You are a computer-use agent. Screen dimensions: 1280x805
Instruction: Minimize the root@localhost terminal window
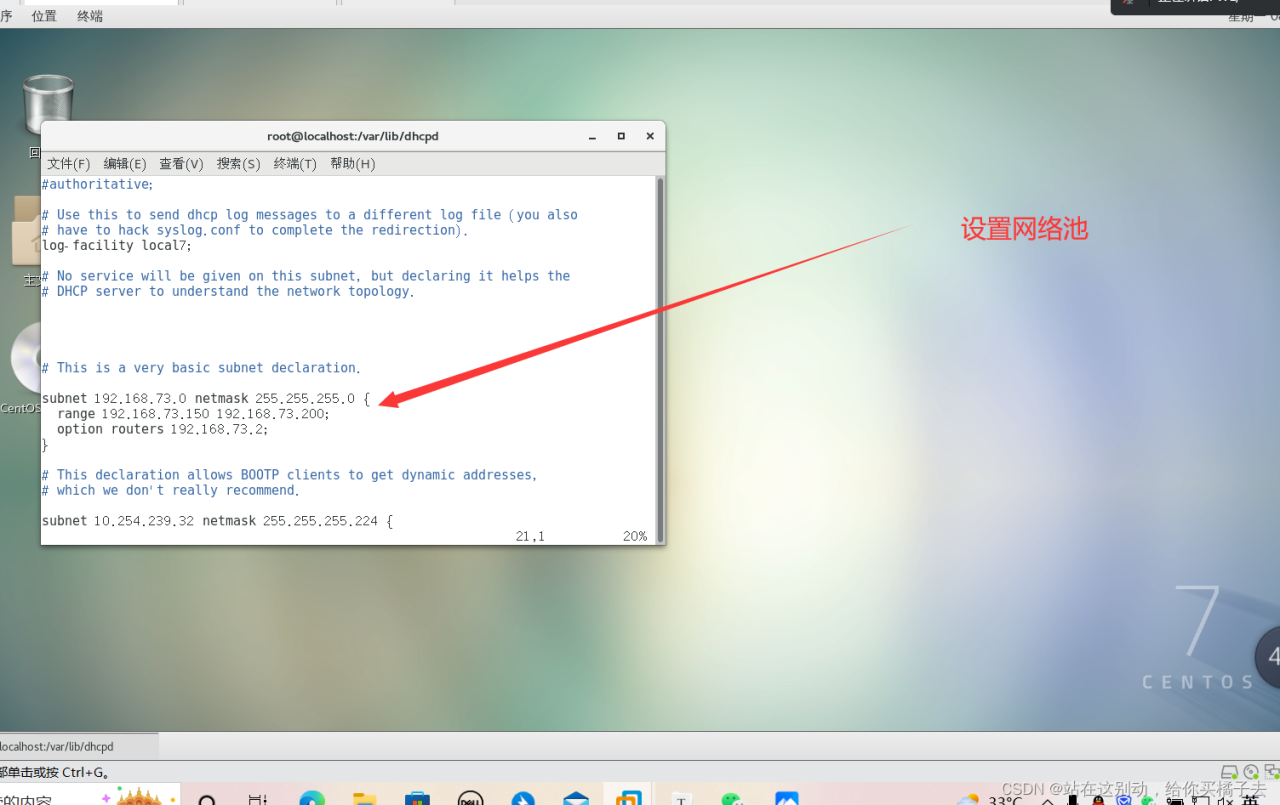point(593,136)
